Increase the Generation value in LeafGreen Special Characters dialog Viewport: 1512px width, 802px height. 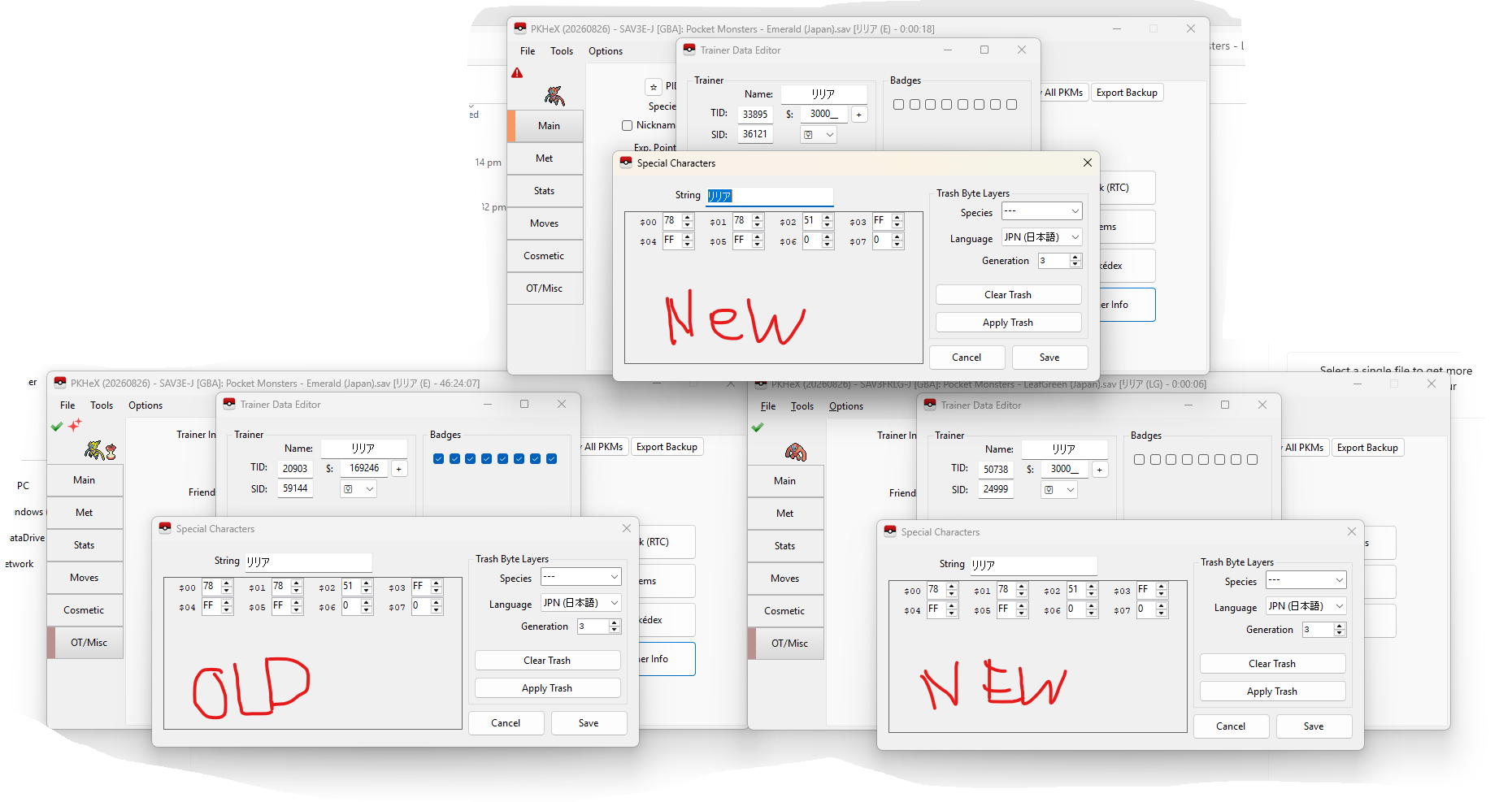1340,626
